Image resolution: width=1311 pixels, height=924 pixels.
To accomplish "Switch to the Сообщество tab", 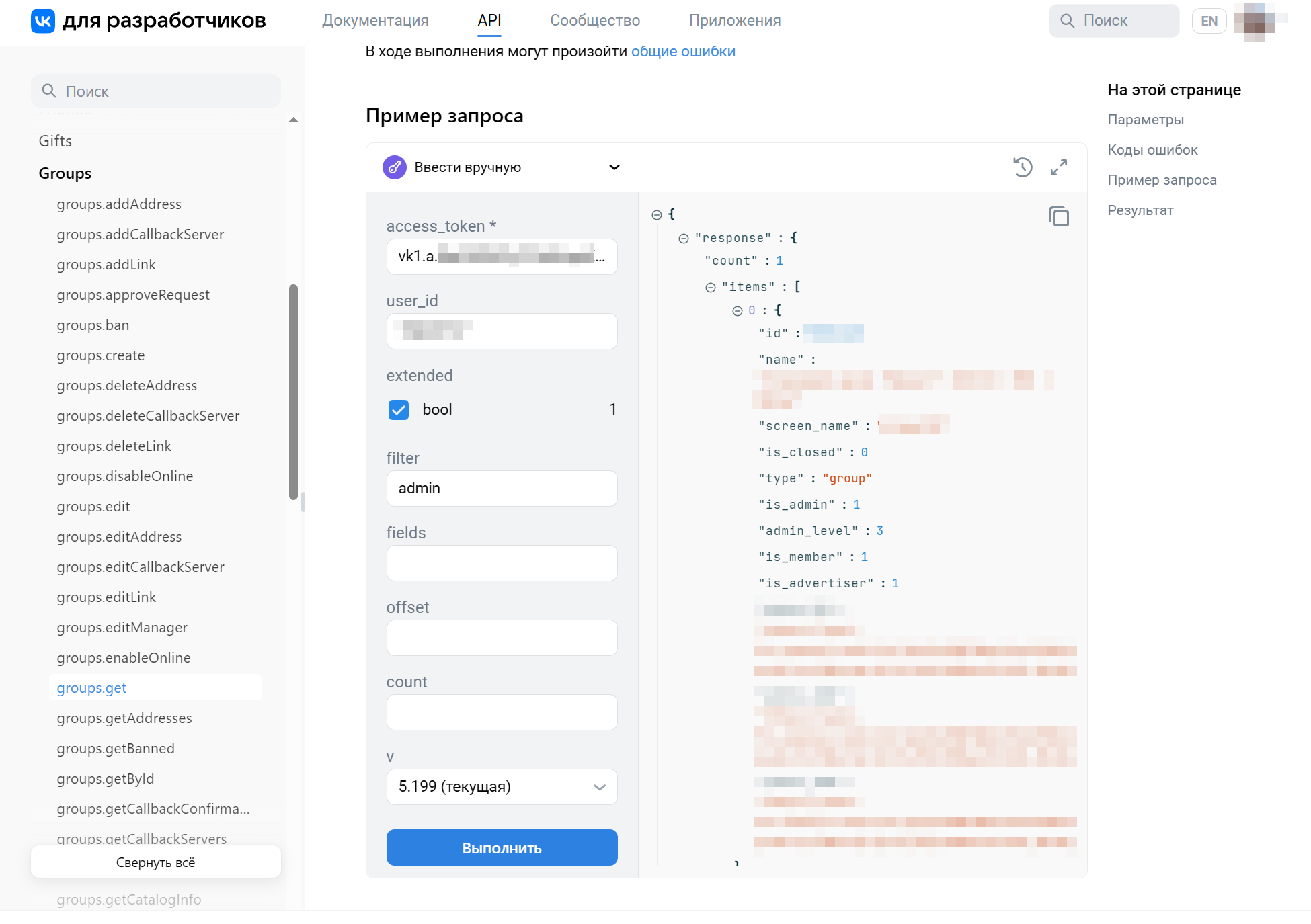I will (594, 21).
